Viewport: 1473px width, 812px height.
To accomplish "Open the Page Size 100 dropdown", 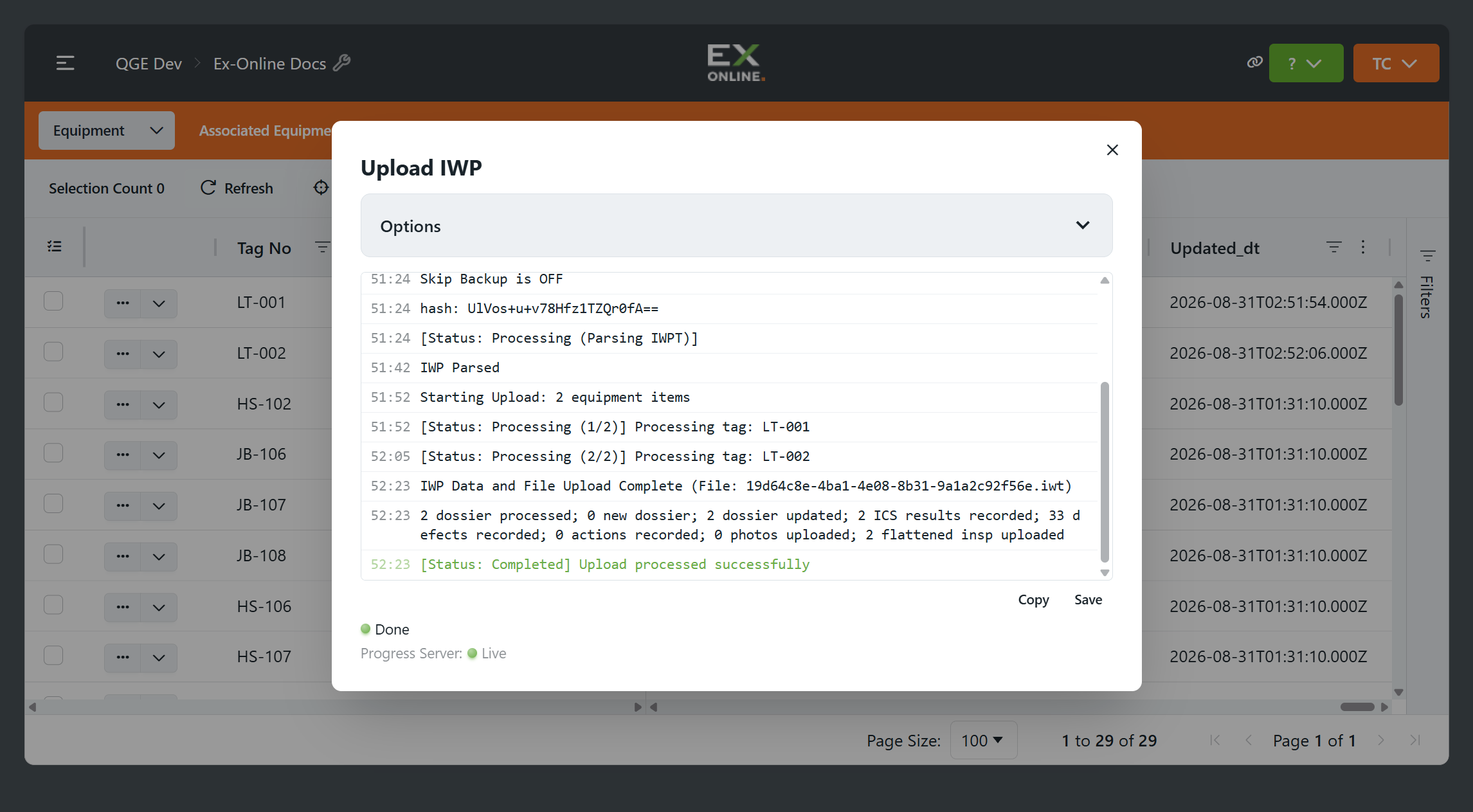I will coord(983,740).
